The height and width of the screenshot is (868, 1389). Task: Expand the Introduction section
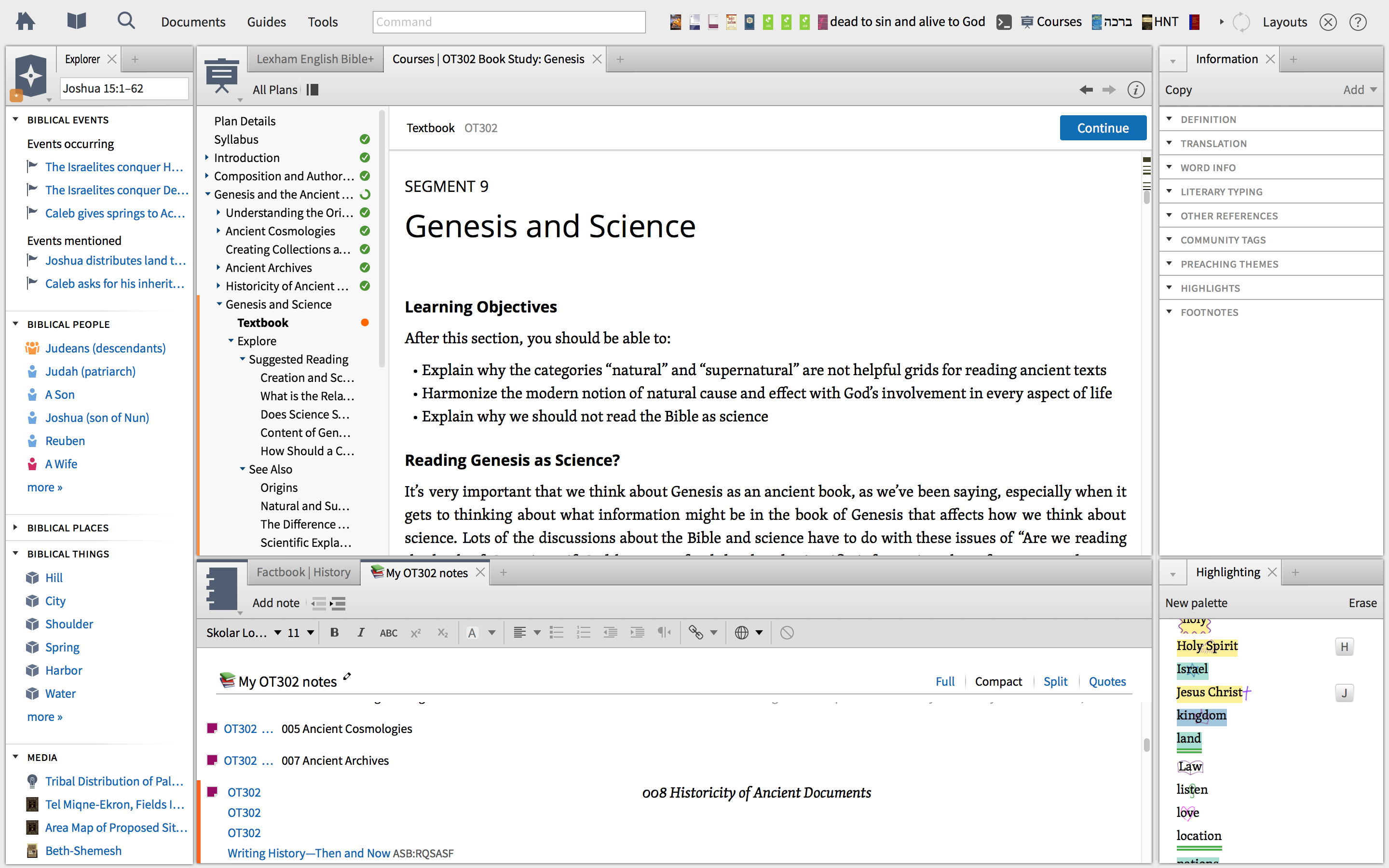207,158
